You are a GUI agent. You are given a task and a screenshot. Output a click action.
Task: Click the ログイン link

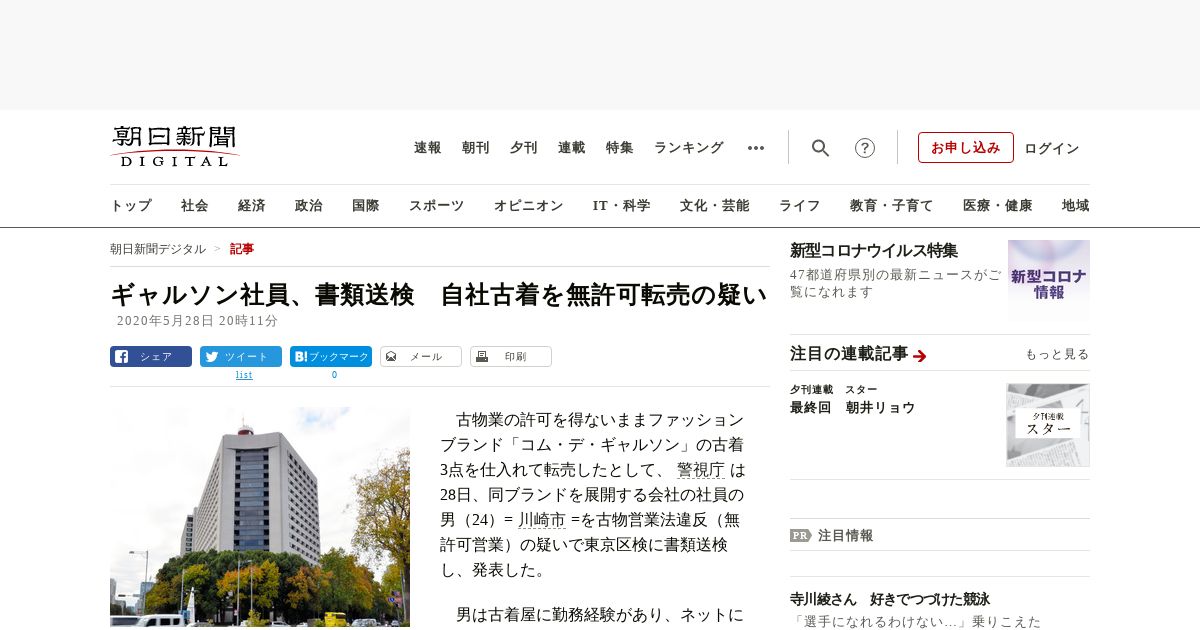pos(1052,148)
